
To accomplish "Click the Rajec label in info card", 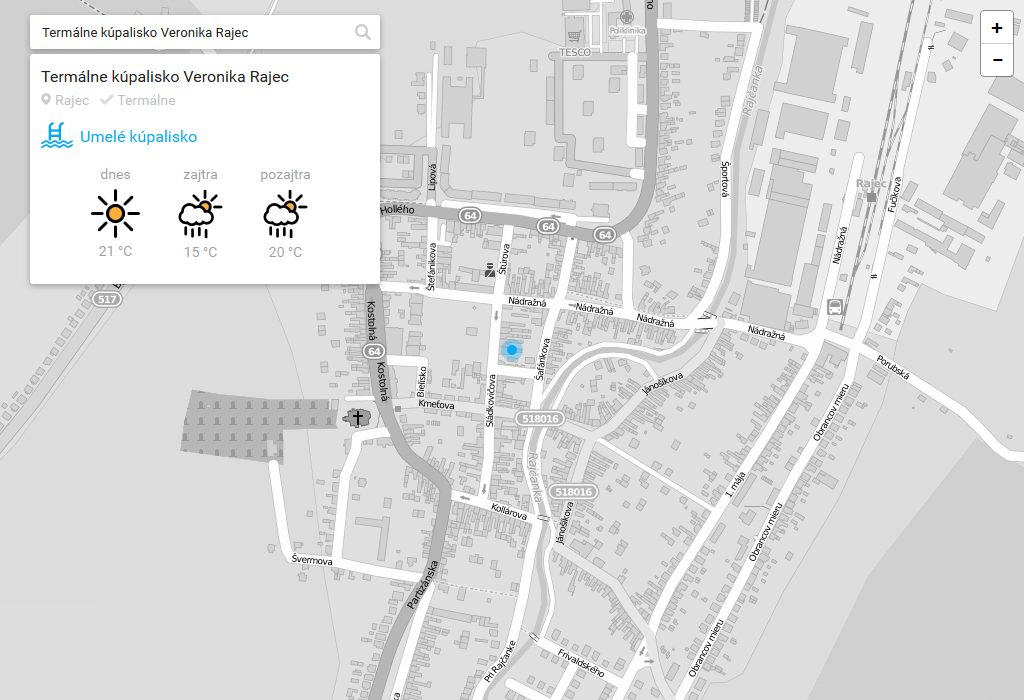I will point(72,100).
